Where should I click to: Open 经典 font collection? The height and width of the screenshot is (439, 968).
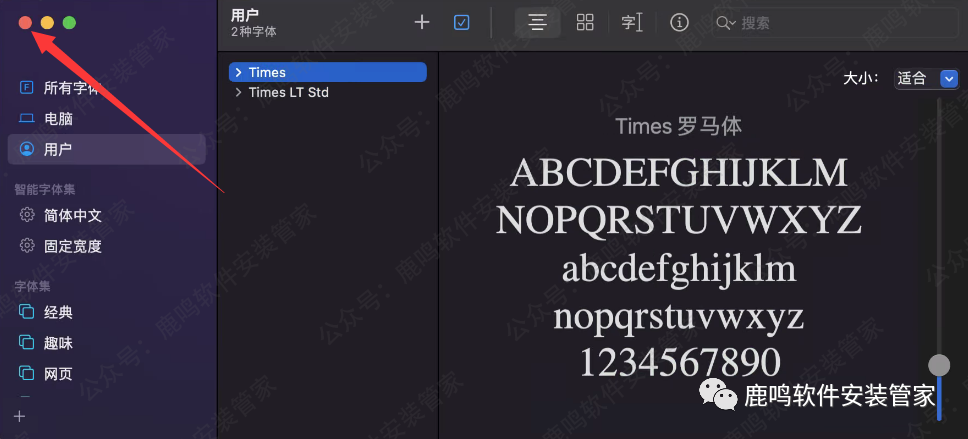(x=106, y=312)
